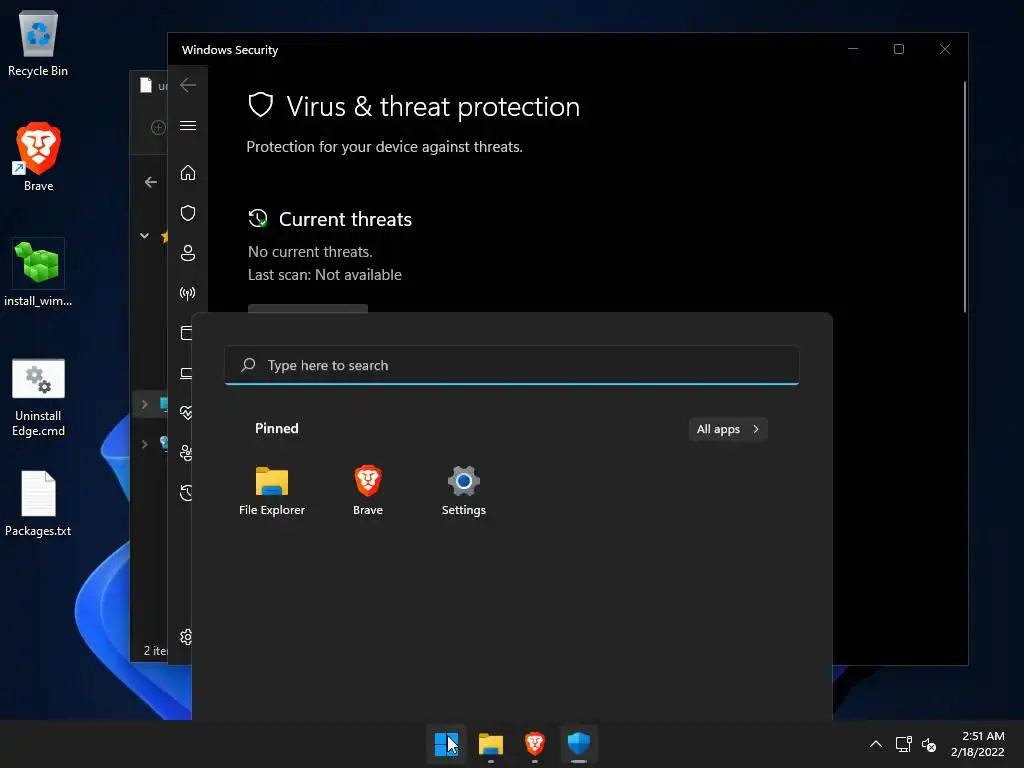Select Packages.txt file on desktop

[38, 504]
